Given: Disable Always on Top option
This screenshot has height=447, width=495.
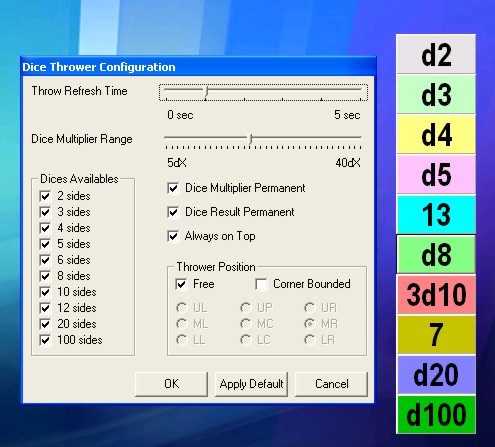Looking at the screenshot, I should click(x=173, y=236).
